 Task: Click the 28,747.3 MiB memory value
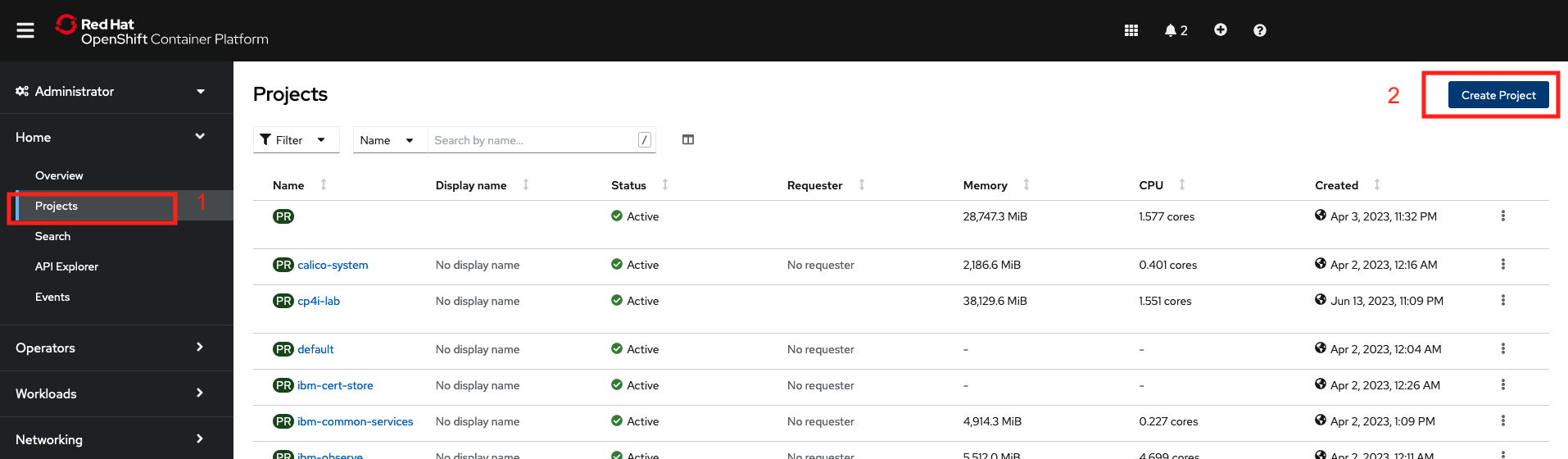pyautogui.click(x=995, y=216)
